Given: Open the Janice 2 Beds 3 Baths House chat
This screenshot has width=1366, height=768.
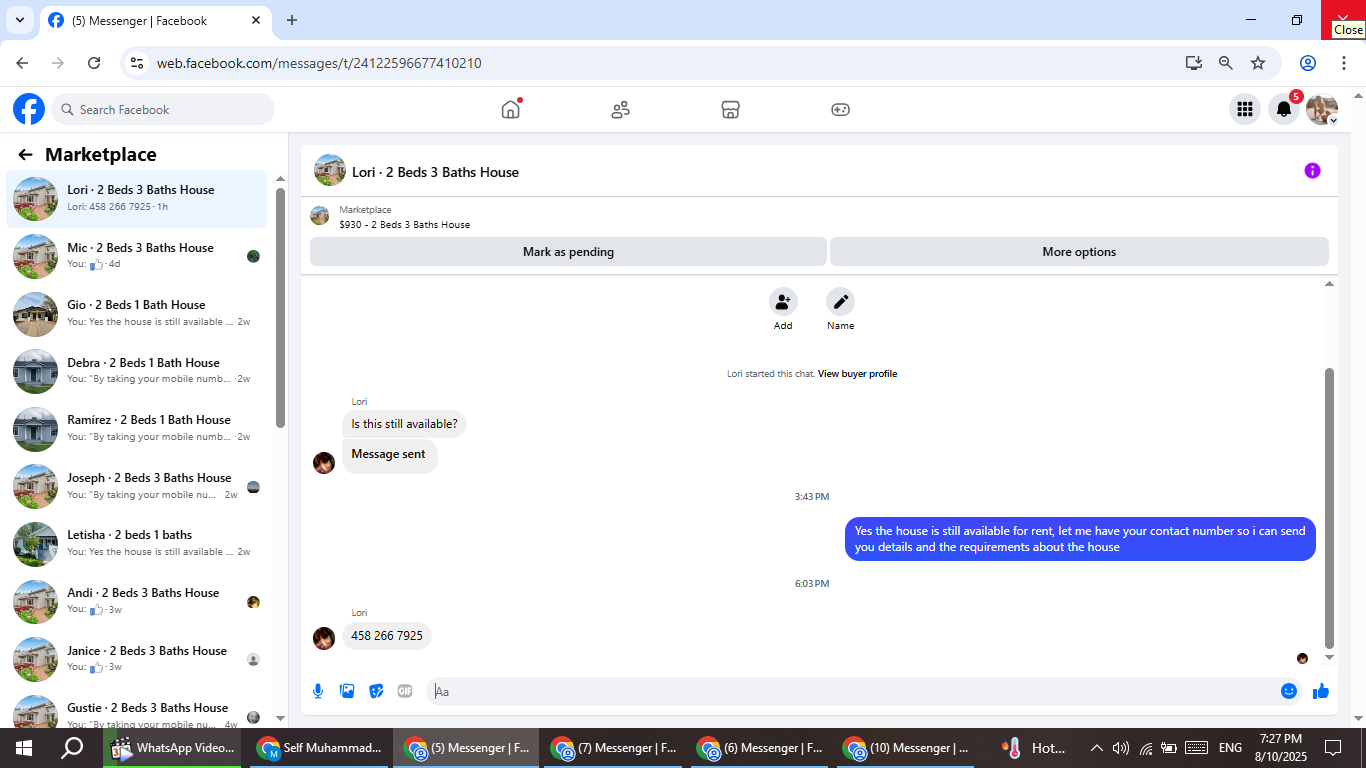Looking at the screenshot, I should point(137,659).
